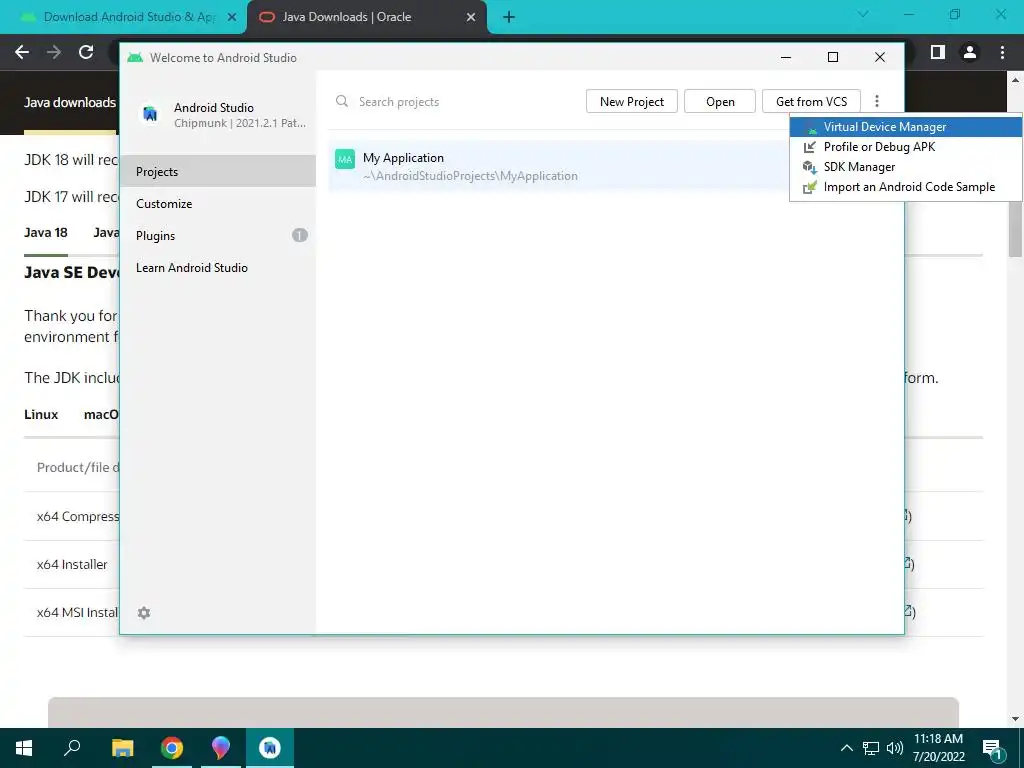Go forward in the browser

click(54, 52)
